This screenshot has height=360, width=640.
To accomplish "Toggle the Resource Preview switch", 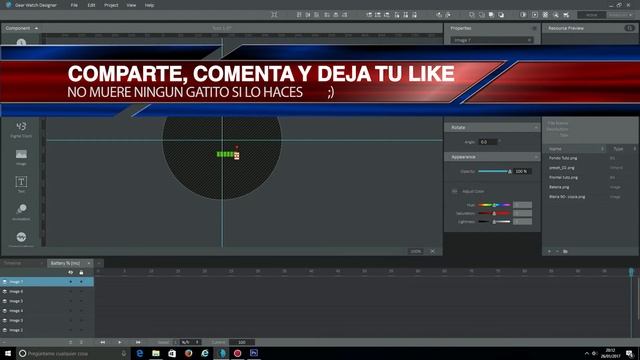I will tap(629, 28).
